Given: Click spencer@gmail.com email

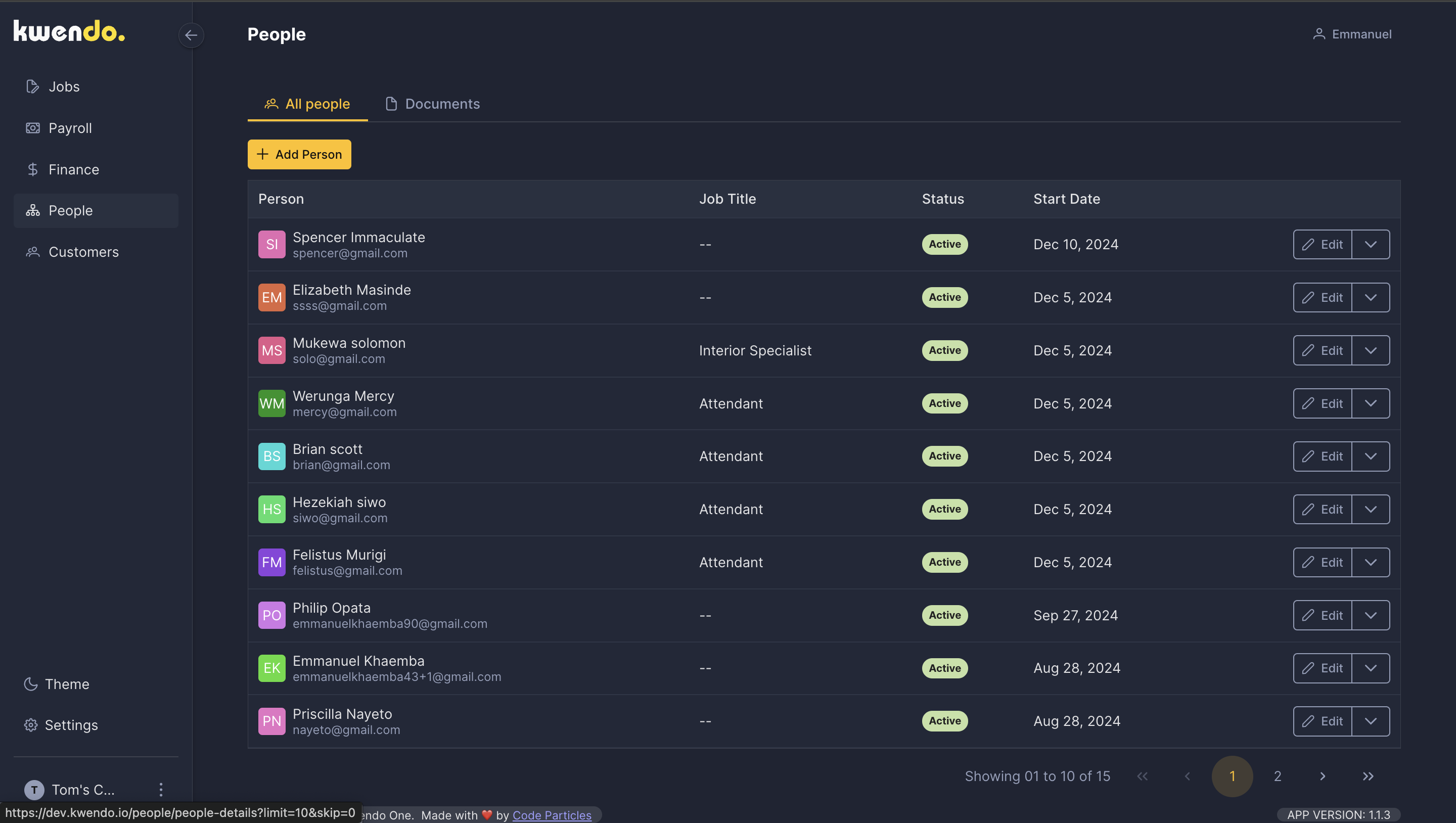Looking at the screenshot, I should pyautogui.click(x=350, y=254).
